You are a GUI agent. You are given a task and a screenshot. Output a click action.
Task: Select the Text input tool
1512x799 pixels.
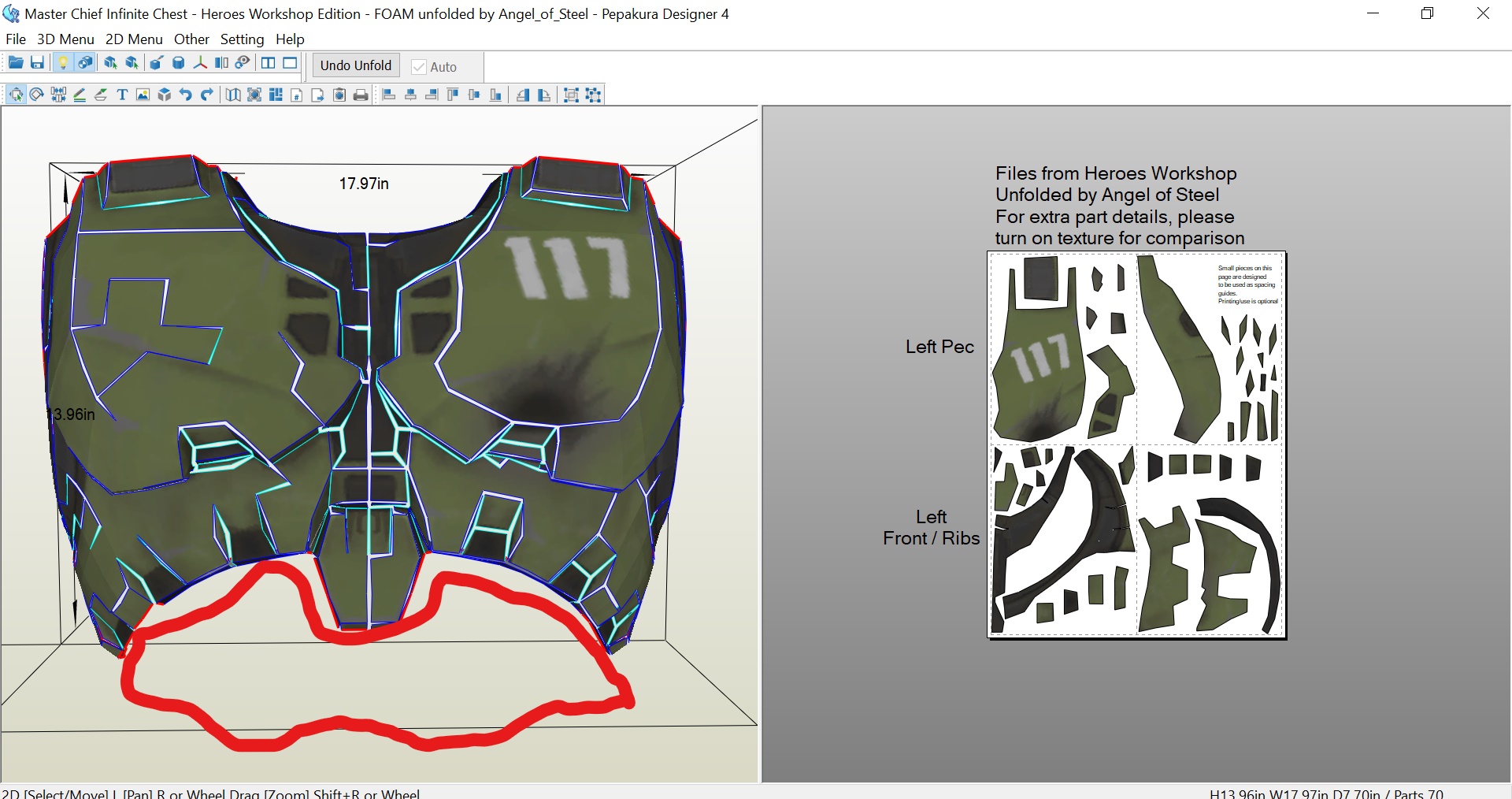[122, 95]
